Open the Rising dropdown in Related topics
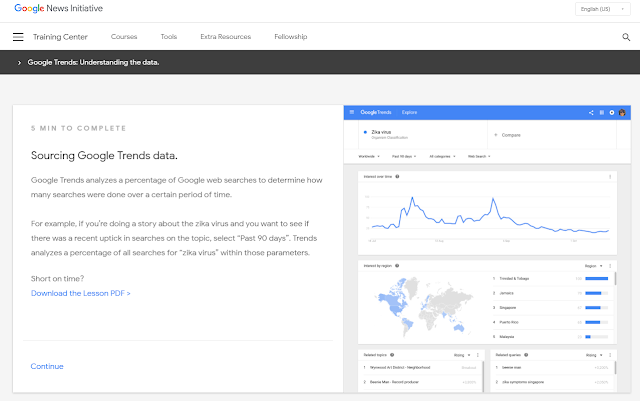The width and height of the screenshot is (640, 401). coord(462,355)
